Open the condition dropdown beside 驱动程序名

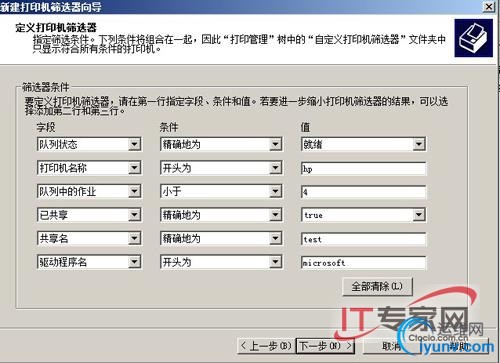[x=275, y=262]
